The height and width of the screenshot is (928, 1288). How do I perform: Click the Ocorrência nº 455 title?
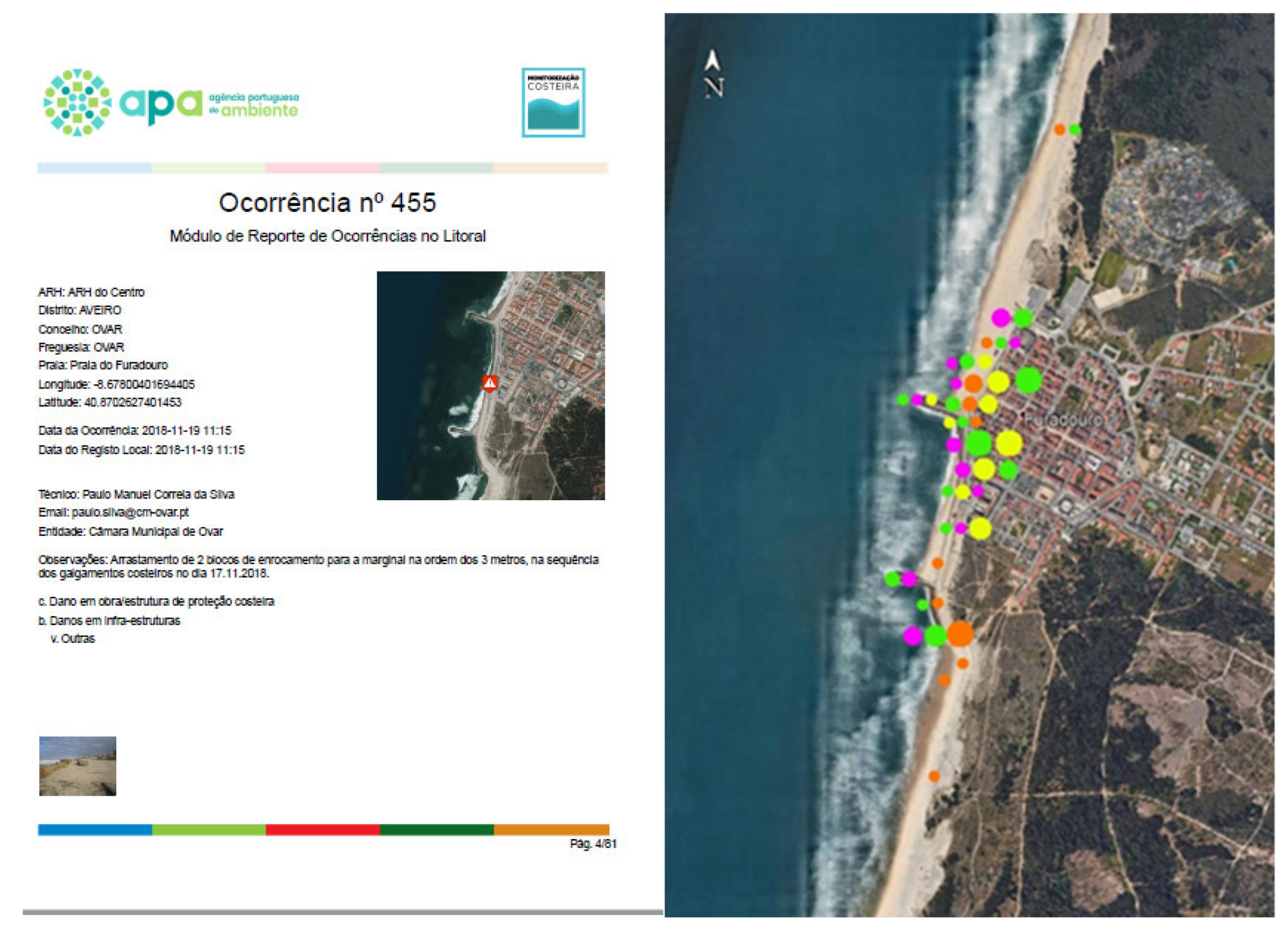click(327, 203)
